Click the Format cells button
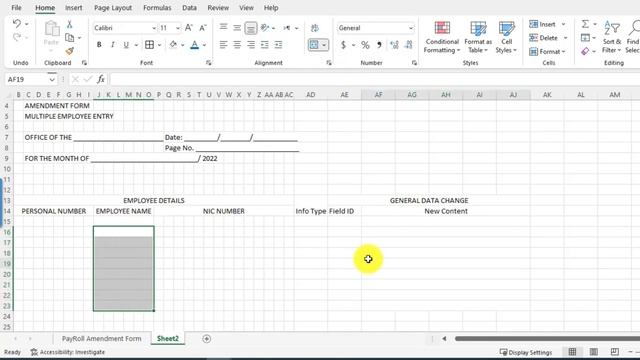Viewport: 640px width, 360px height. click(x=547, y=51)
